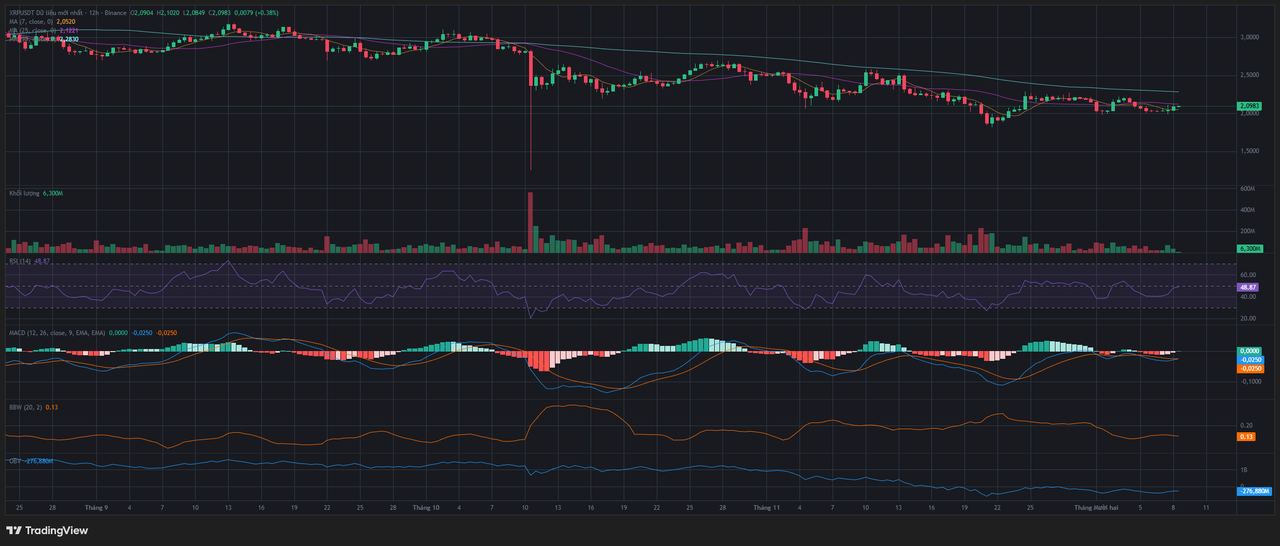Click the current price label 2,0983 on scale
This screenshot has height=546, width=1280.
[1250, 105]
